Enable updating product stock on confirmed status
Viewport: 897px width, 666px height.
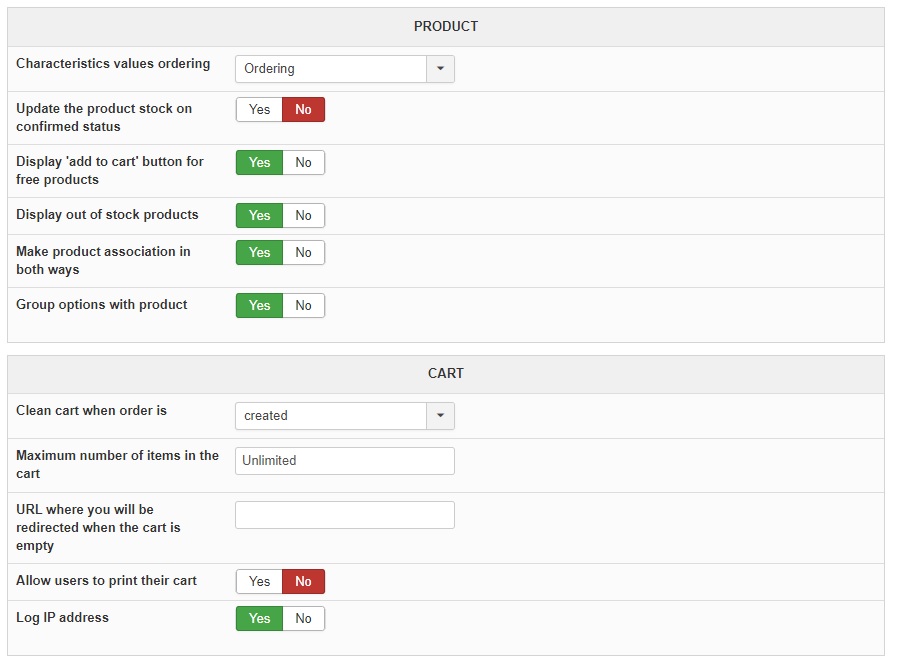click(x=259, y=110)
